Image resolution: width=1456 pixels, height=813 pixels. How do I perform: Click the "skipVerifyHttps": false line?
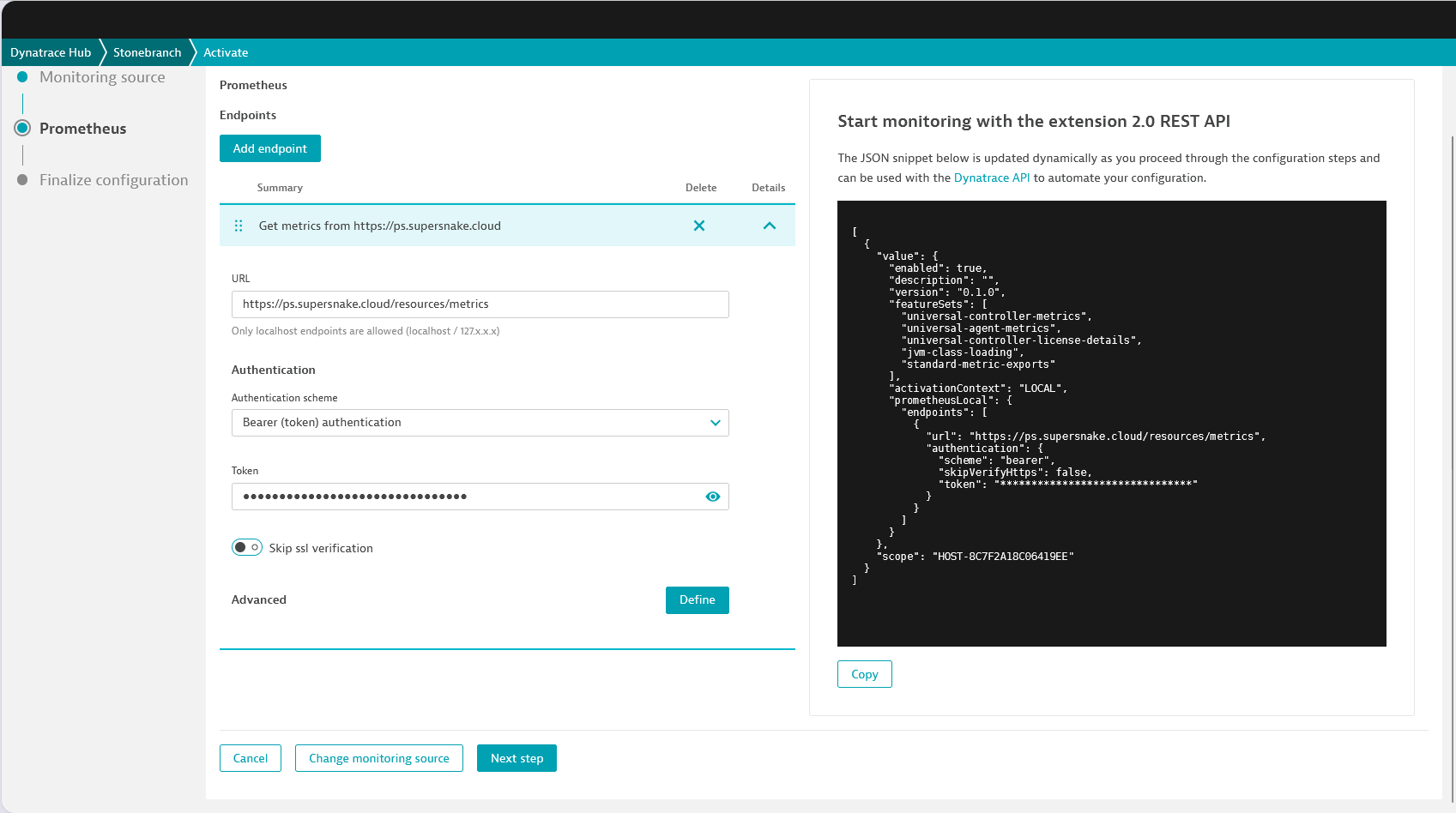pos(1016,473)
